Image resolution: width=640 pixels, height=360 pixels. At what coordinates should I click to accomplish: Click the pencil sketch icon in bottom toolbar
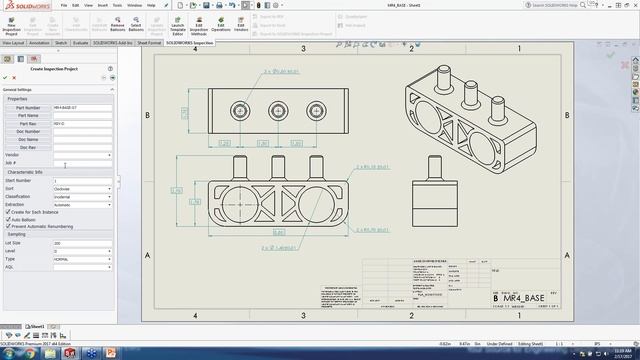[x=27, y=336]
